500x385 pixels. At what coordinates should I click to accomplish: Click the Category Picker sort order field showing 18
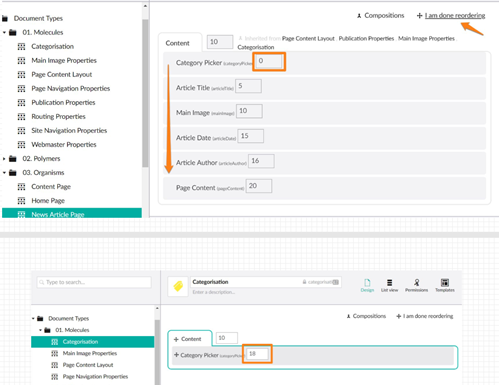click(258, 354)
